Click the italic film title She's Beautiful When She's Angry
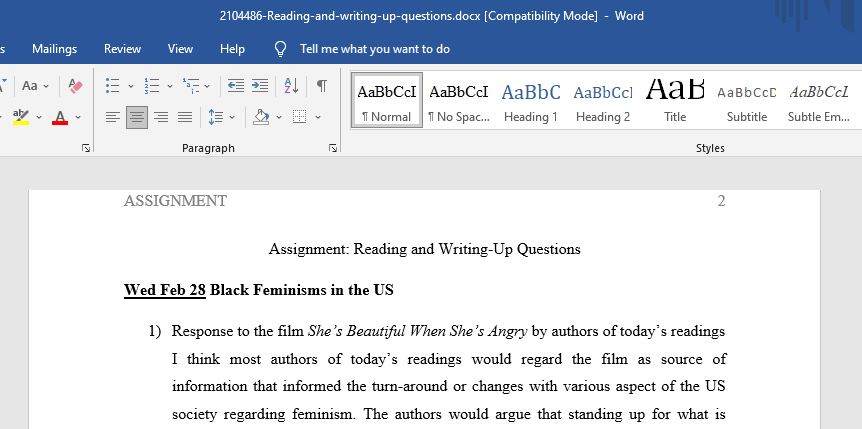The height and width of the screenshot is (429, 862). point(417,331)
